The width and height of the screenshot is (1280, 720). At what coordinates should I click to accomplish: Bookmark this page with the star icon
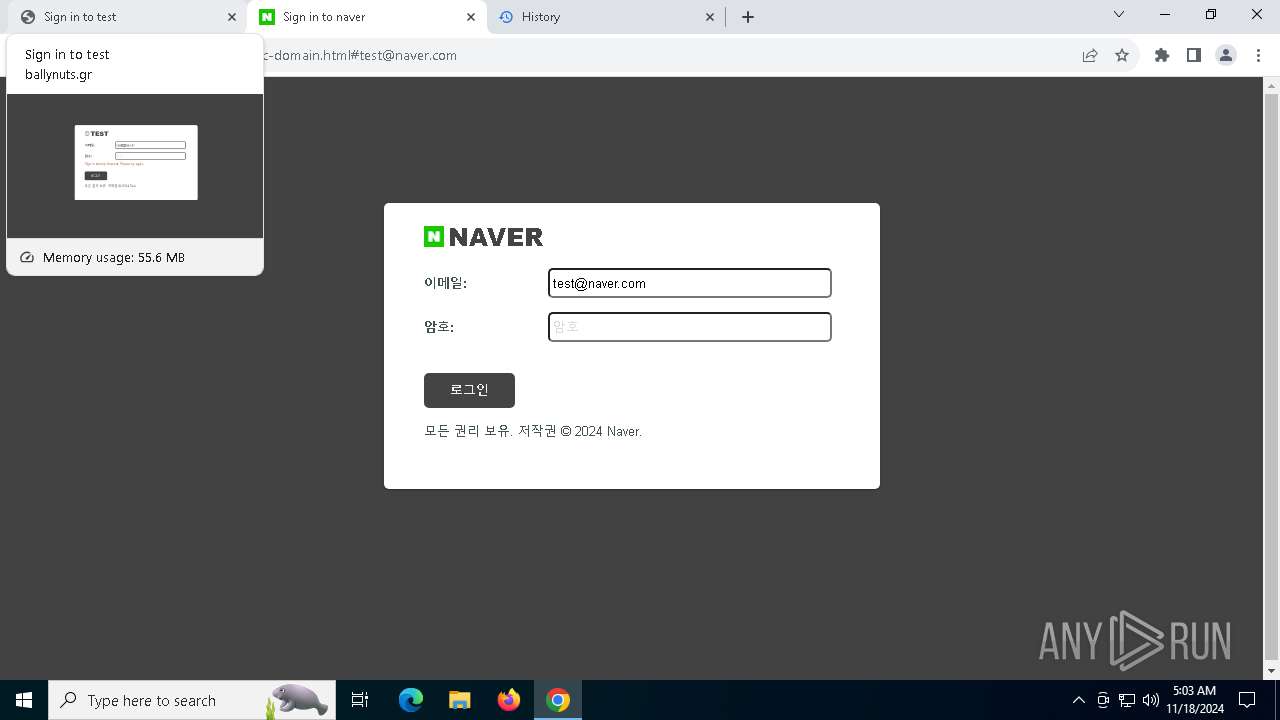click(1122, 55)
